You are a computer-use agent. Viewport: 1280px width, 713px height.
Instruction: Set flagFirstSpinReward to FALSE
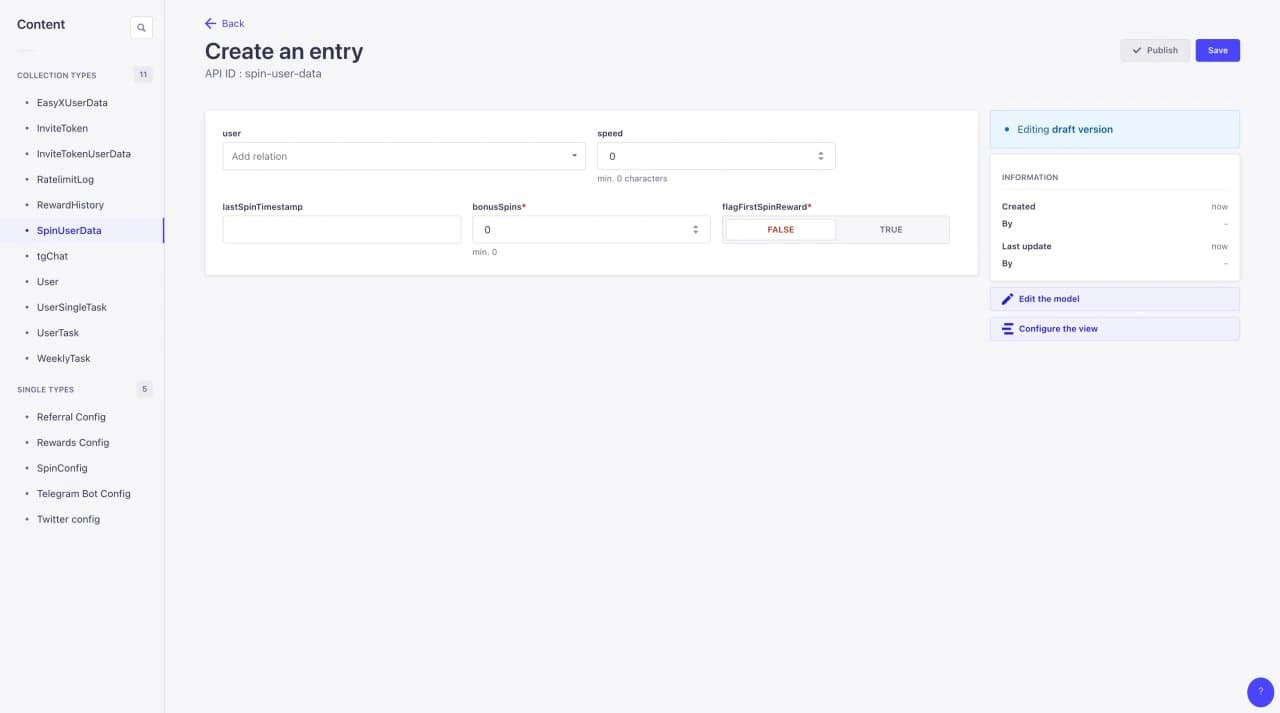(x=780, y=230)
